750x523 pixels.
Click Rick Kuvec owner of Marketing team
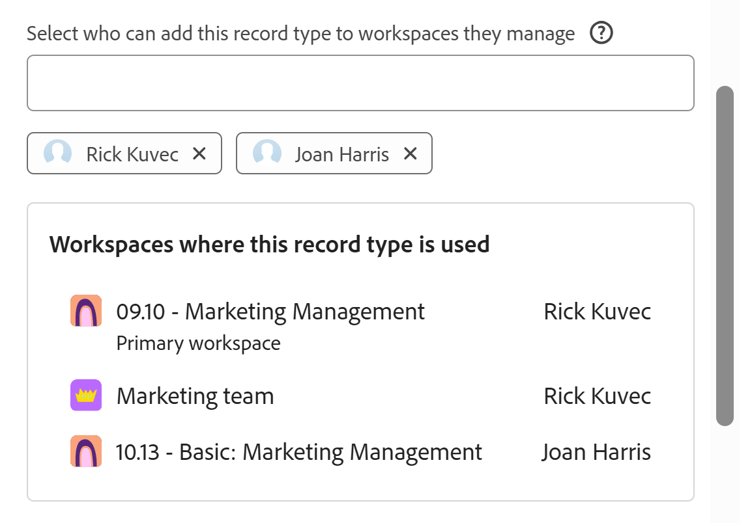597,396
